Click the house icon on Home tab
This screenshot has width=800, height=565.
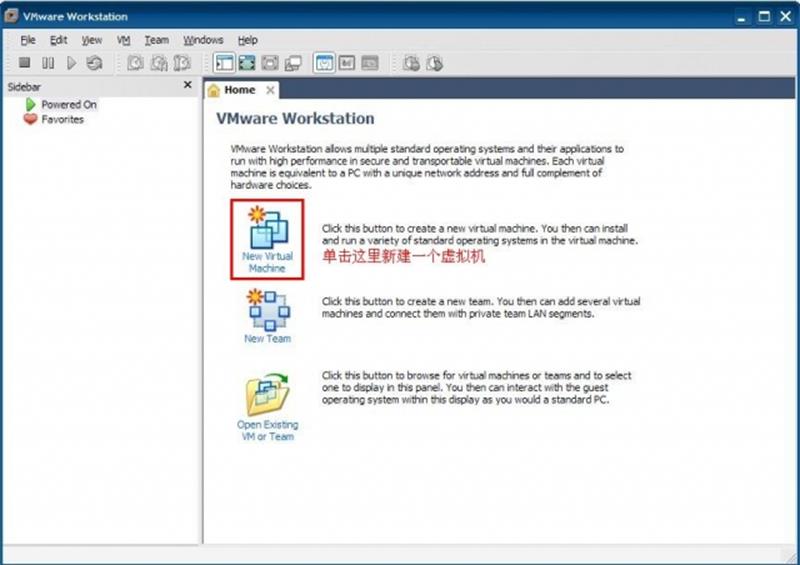[214, 90]
